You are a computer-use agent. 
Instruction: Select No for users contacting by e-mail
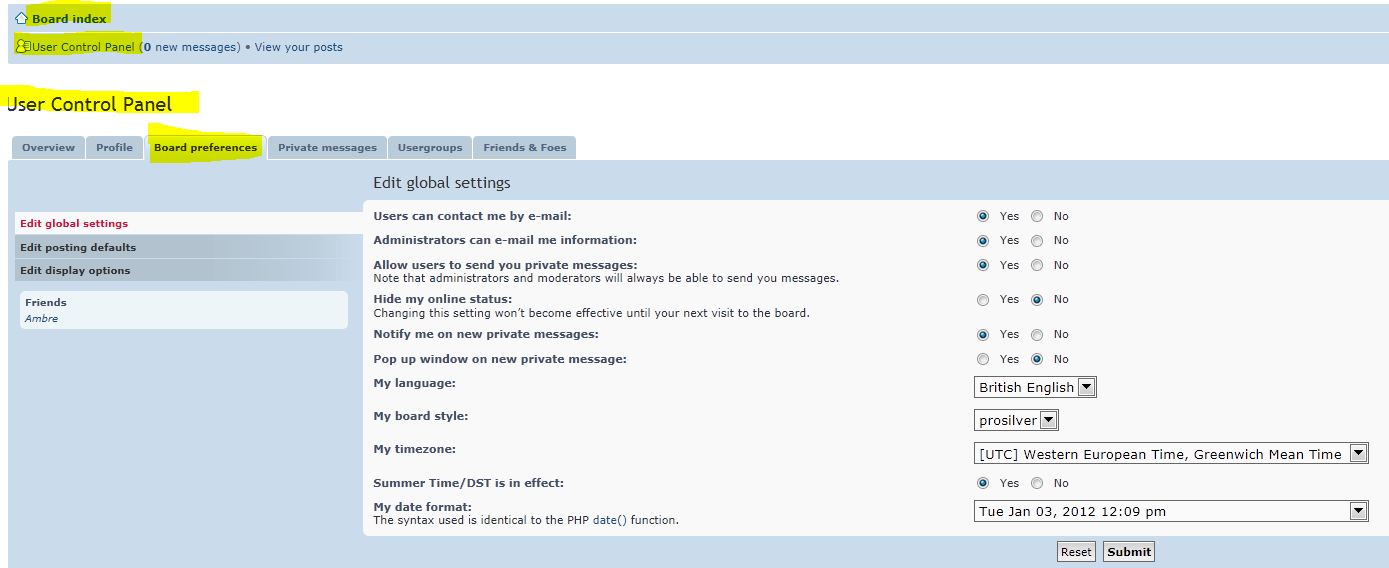(1037, 216)
